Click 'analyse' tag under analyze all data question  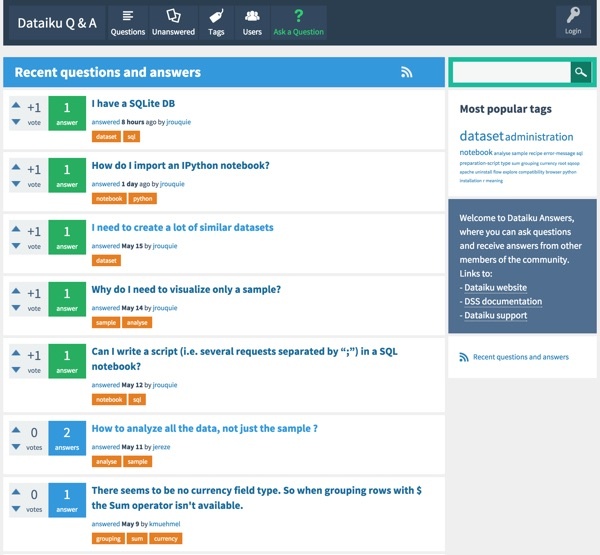tap(106, 462)
